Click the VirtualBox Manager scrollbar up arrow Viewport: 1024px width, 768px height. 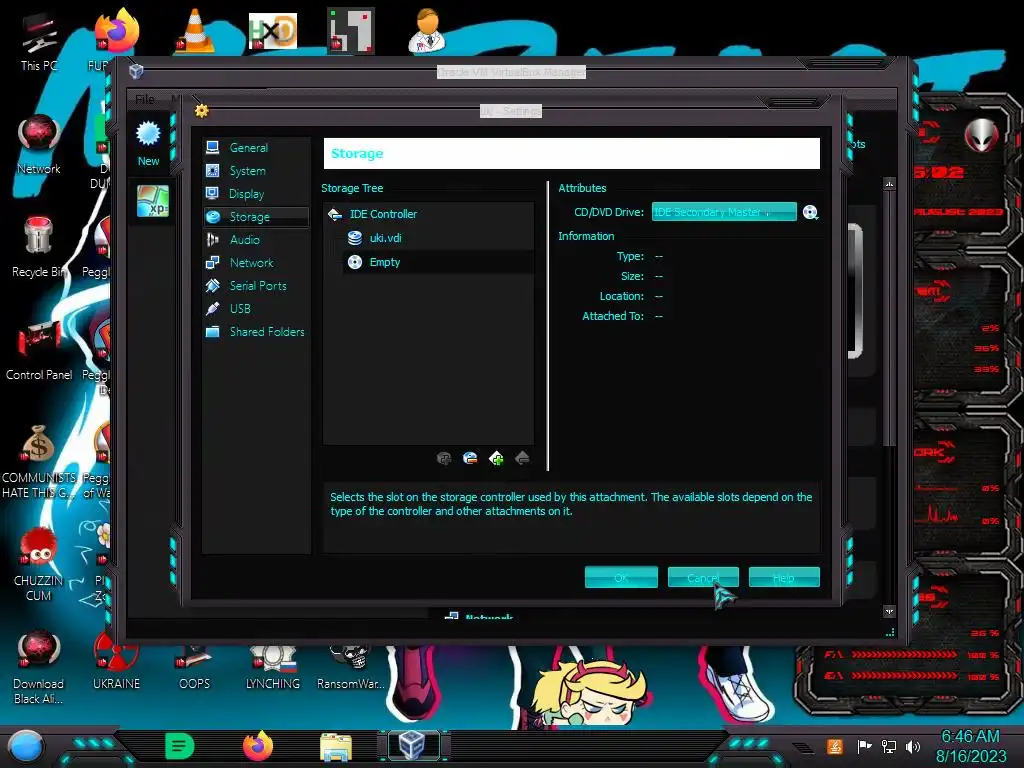[889, 185]
